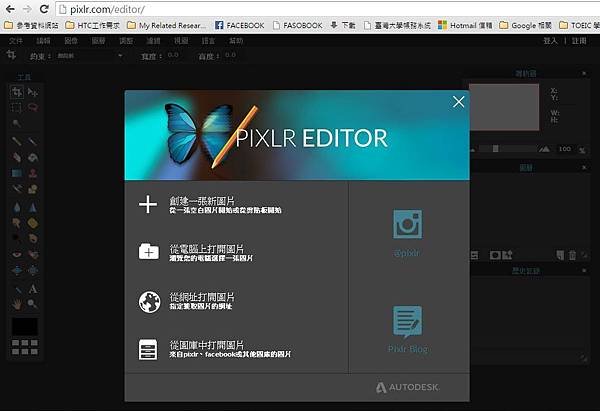This screenshot has width=600, height=411.
Task: Open the 濾鏡 menu
Action: pyautogui.click(x=153, y=41)
